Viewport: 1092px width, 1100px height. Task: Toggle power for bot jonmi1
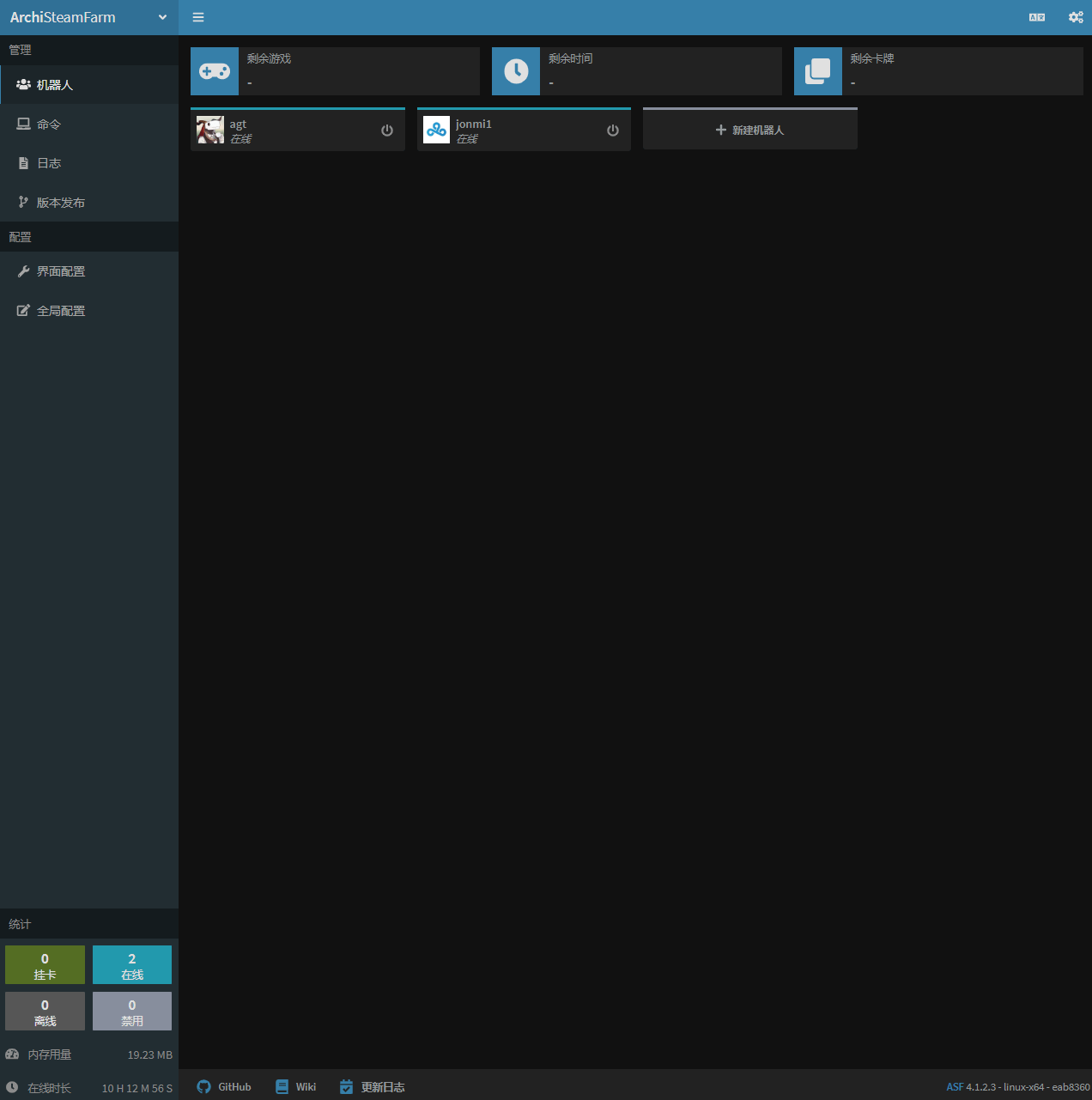coord(612,131)
